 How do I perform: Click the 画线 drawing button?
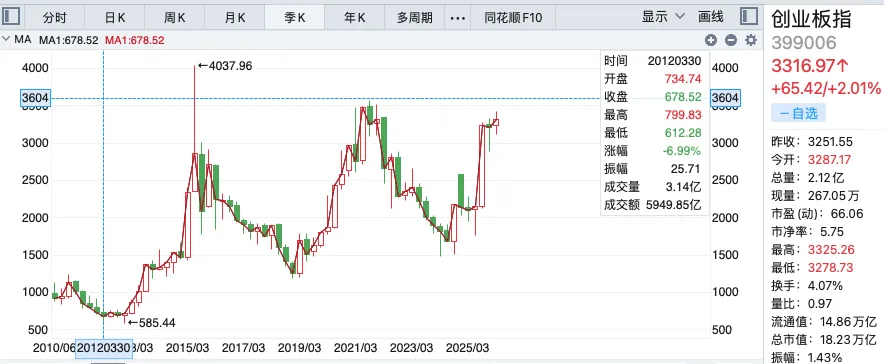[x=710, y=17]
